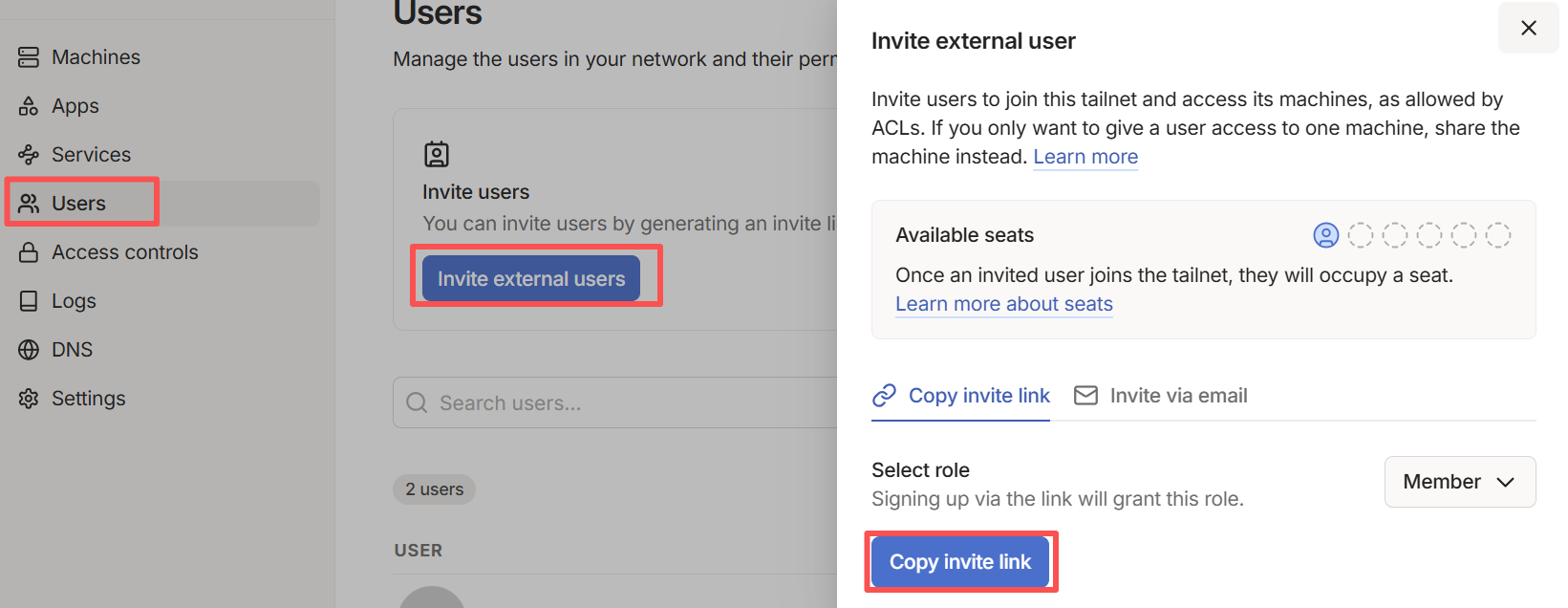Click the Logs book icon
Viewport: 1568px width, 608px height.
(29, 301)
